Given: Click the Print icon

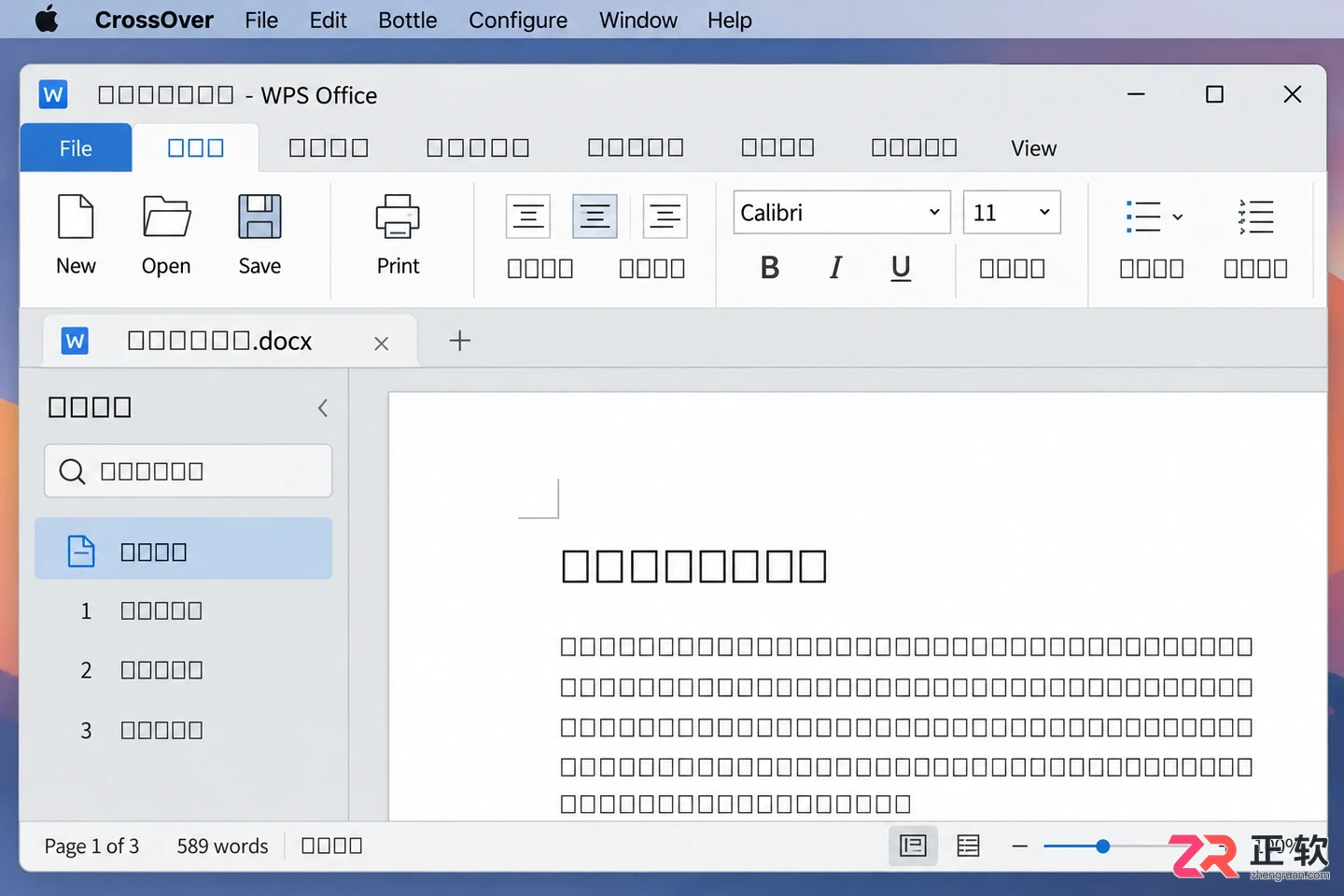Looking at the screenshot, I should coord(398,217).
